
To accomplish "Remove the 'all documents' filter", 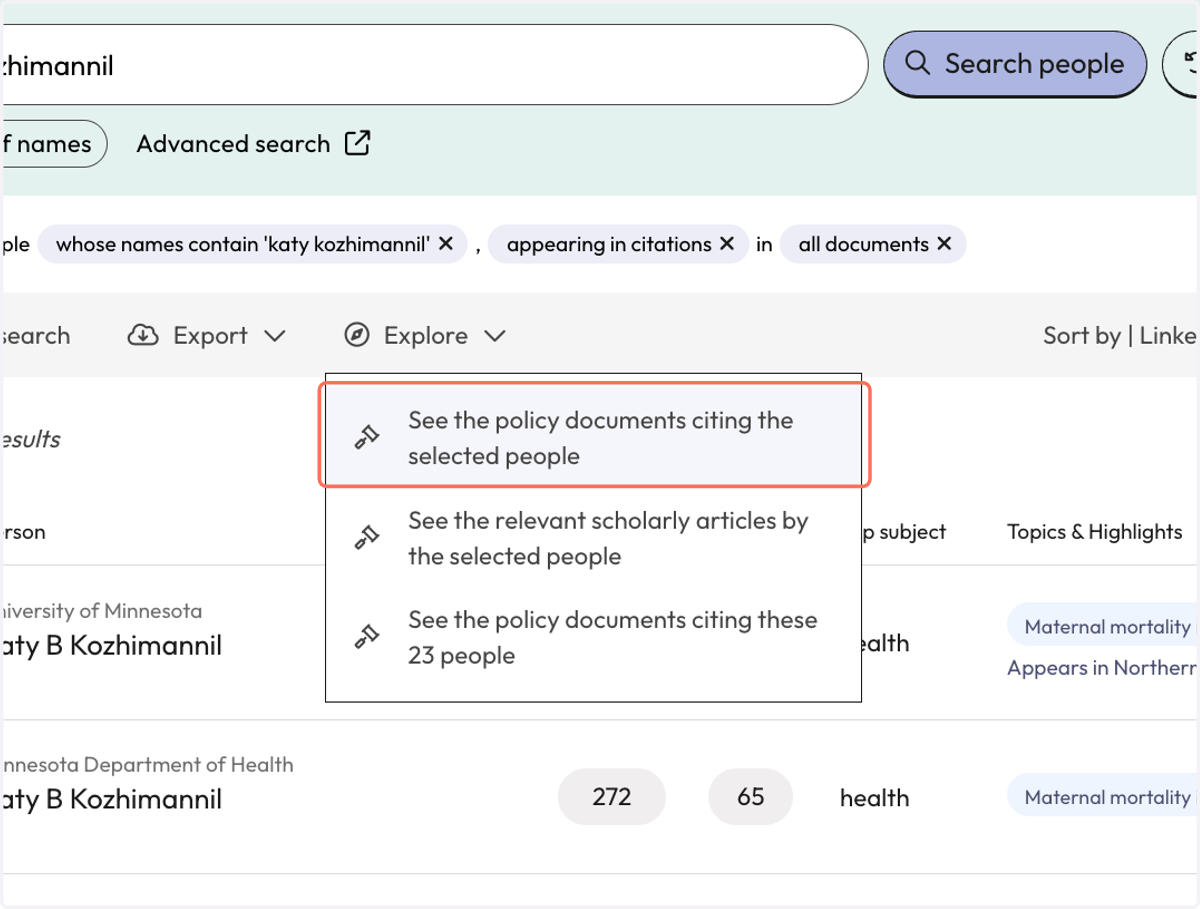I will click(944, 244).
